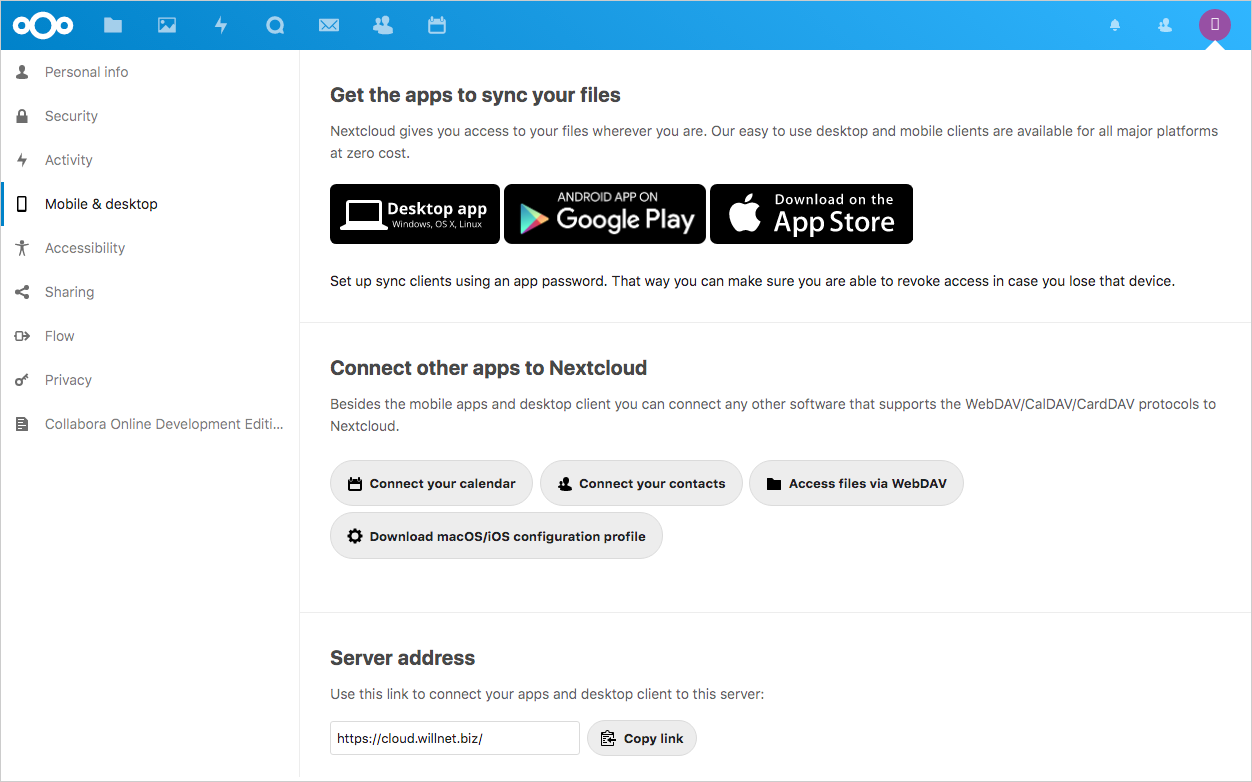Click the 'Server address' heading
The width and height of the screenshot is (1252, 782).
403,658
